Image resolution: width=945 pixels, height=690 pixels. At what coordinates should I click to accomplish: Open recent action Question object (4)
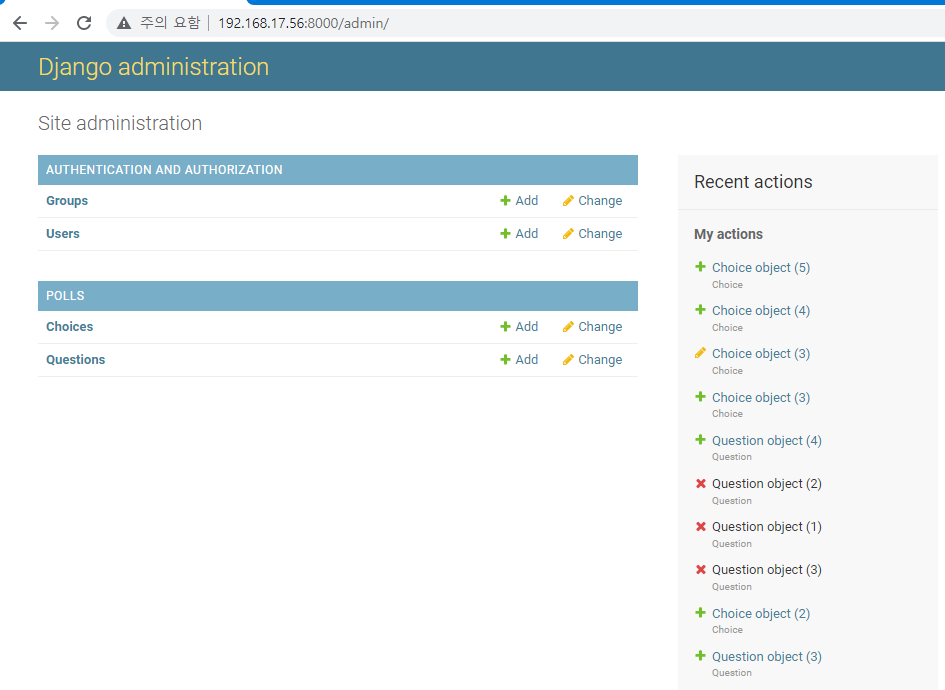[x=767, y=441]
